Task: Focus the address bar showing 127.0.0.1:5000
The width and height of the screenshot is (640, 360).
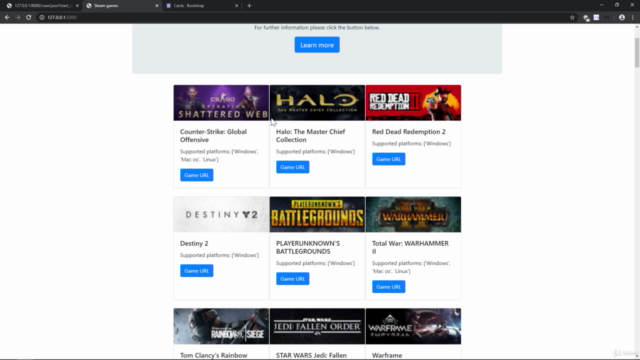Action: [x=306, y=17]
